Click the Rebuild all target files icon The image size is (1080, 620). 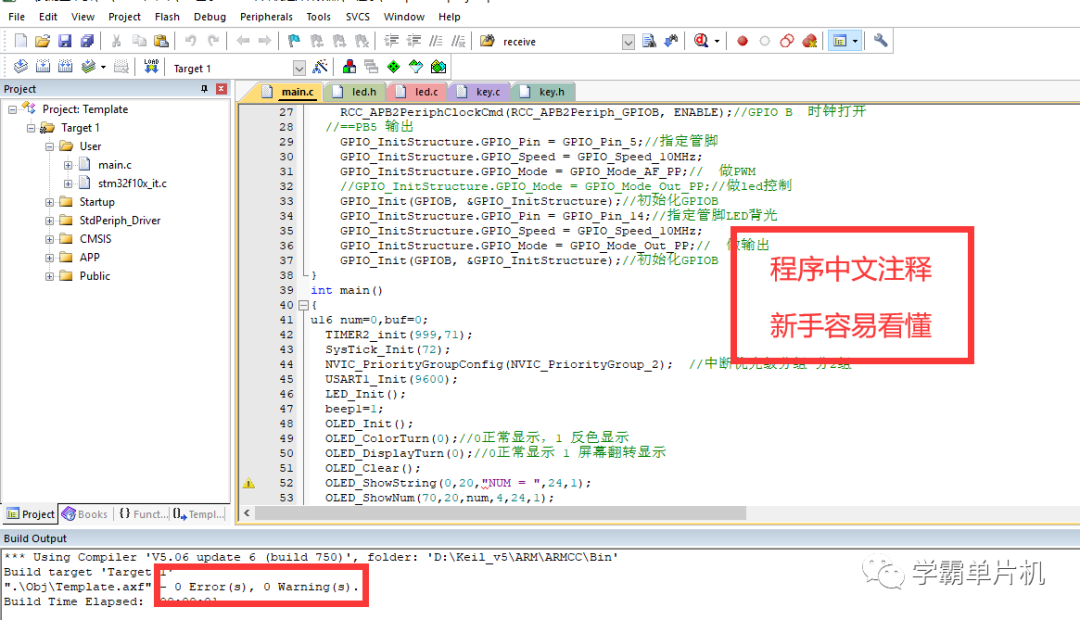click(65, 67)
